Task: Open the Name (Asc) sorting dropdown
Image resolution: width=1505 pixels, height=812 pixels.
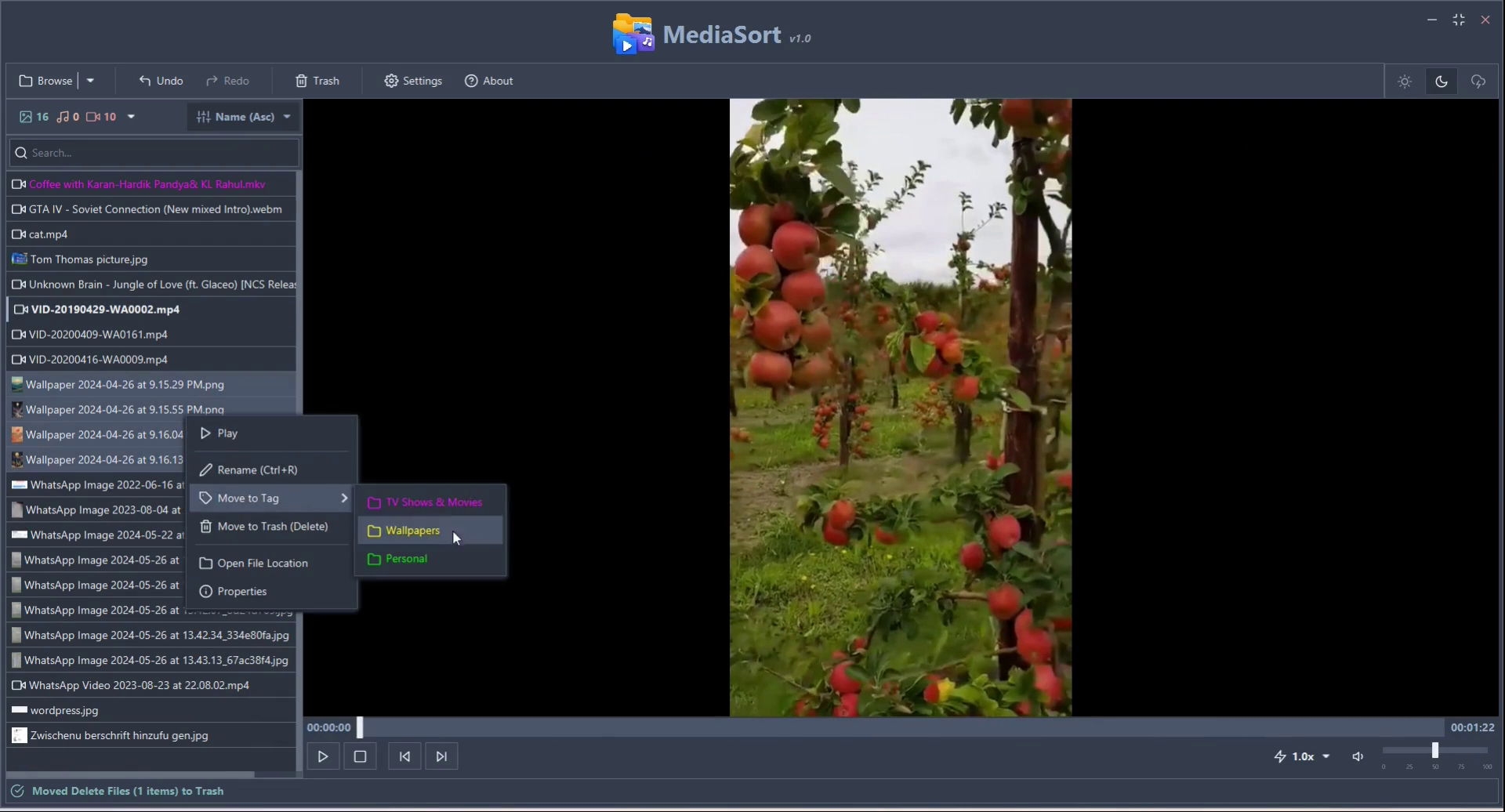Action: coord(244,117)
